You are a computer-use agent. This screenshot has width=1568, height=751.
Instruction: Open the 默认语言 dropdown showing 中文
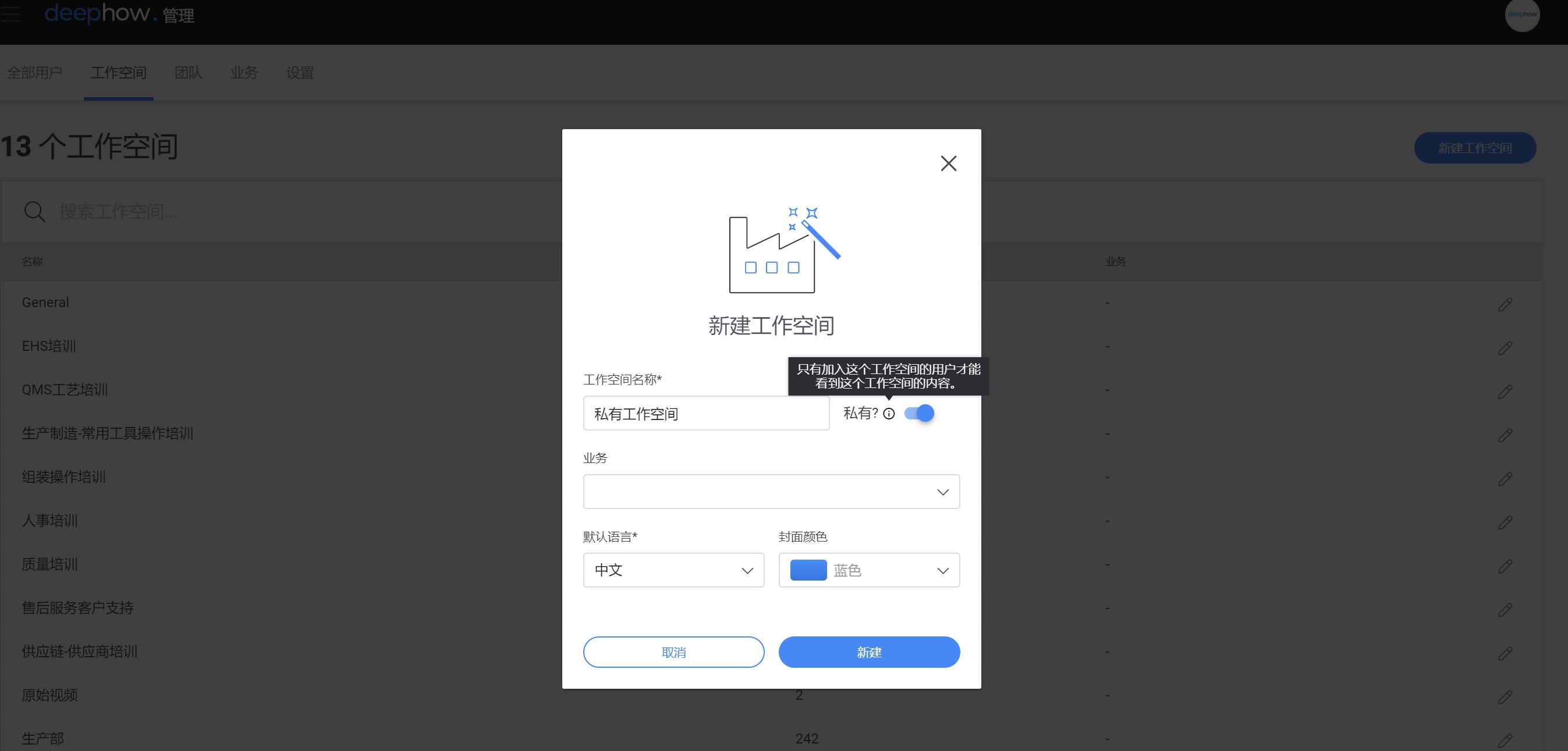pyautogui.click(x=674, y=570)
